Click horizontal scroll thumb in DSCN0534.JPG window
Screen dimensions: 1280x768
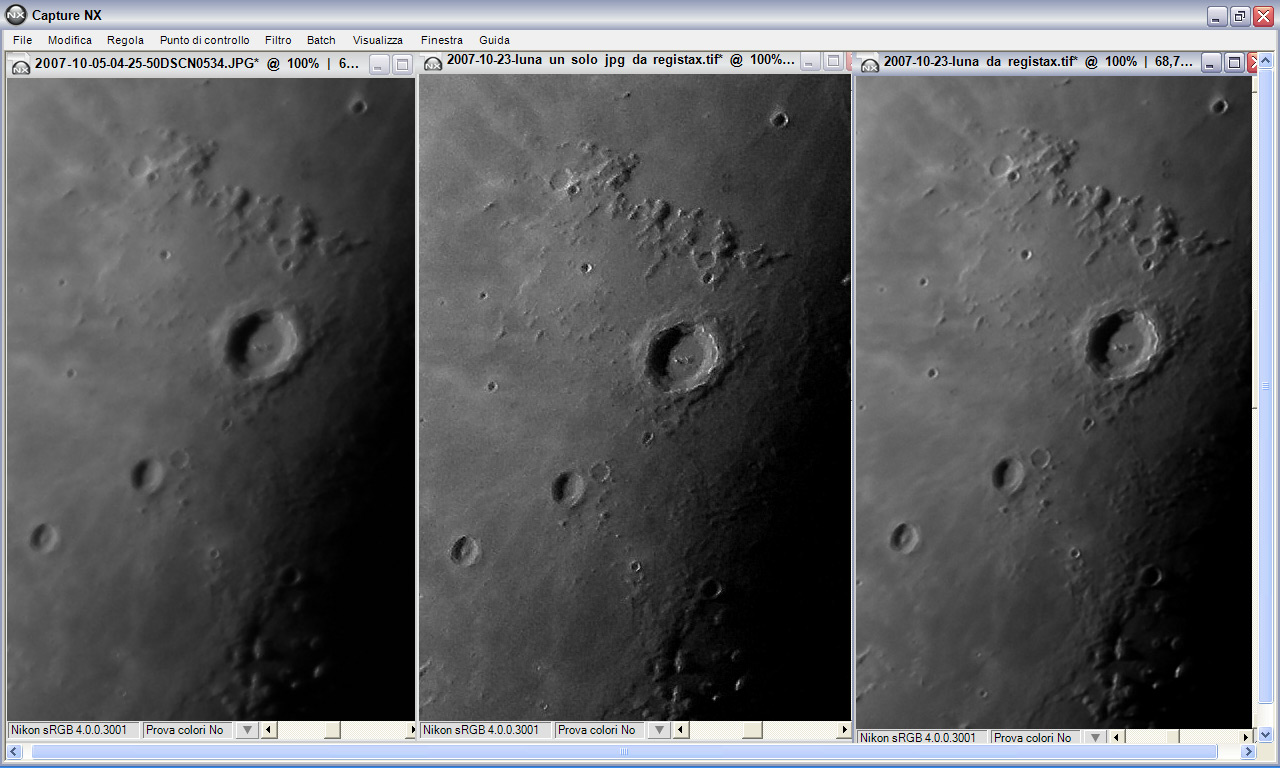tap(332, 730)
